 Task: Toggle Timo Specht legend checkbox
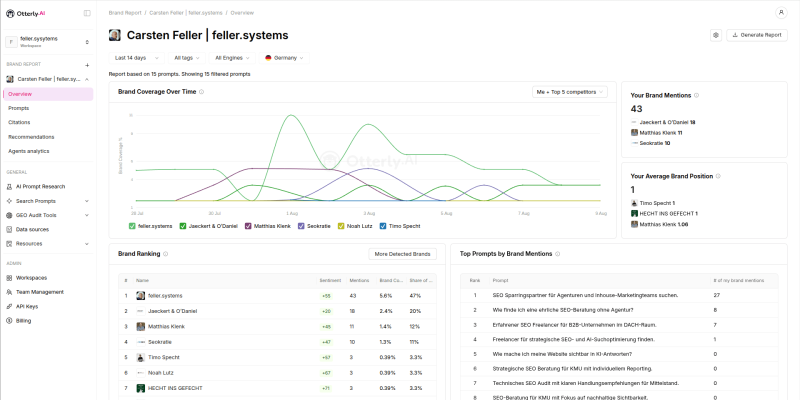click(383, 226)
